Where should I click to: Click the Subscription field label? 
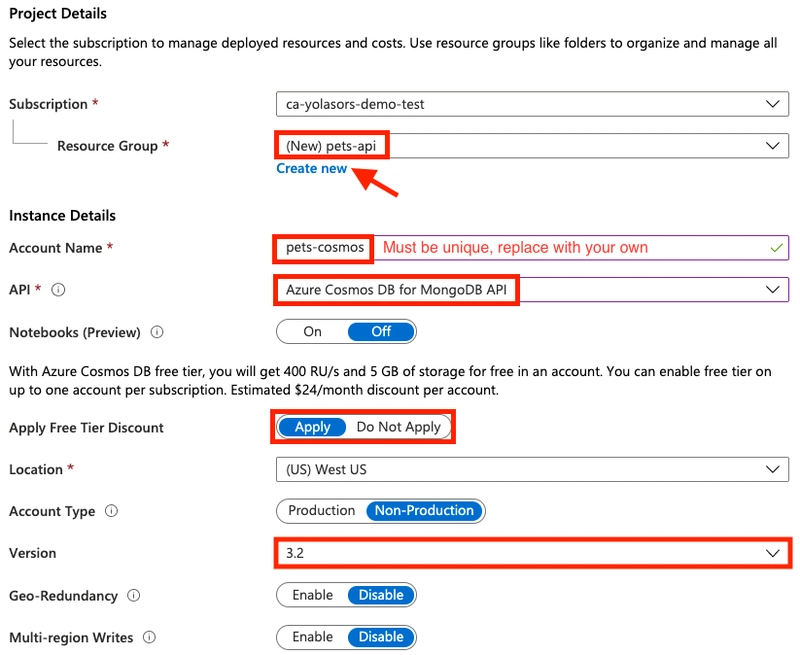(48, 104)
